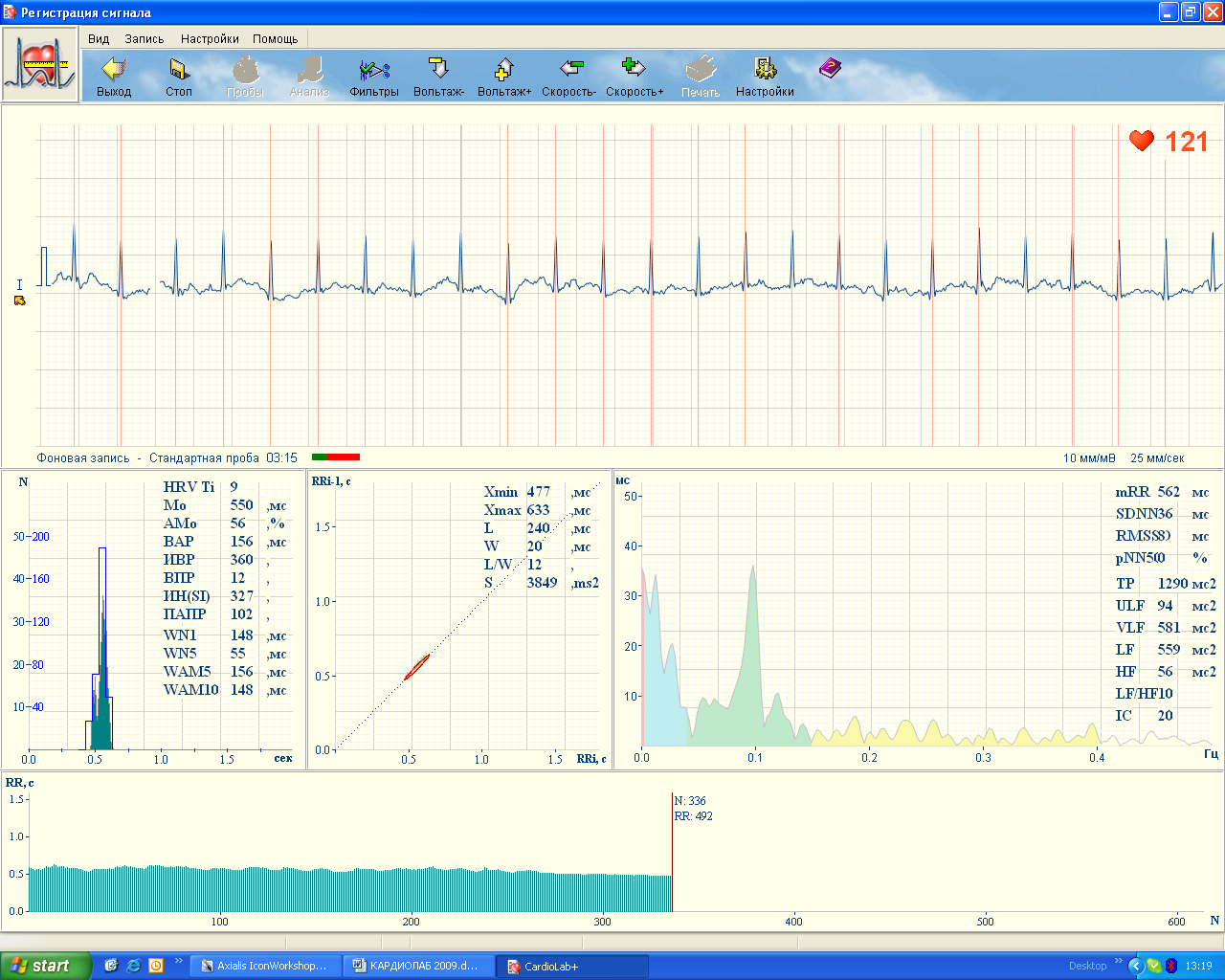Switch to Axialis IconWorkshop taskbar button
The image size is (1225, 980).
click(x=265, y=966)
